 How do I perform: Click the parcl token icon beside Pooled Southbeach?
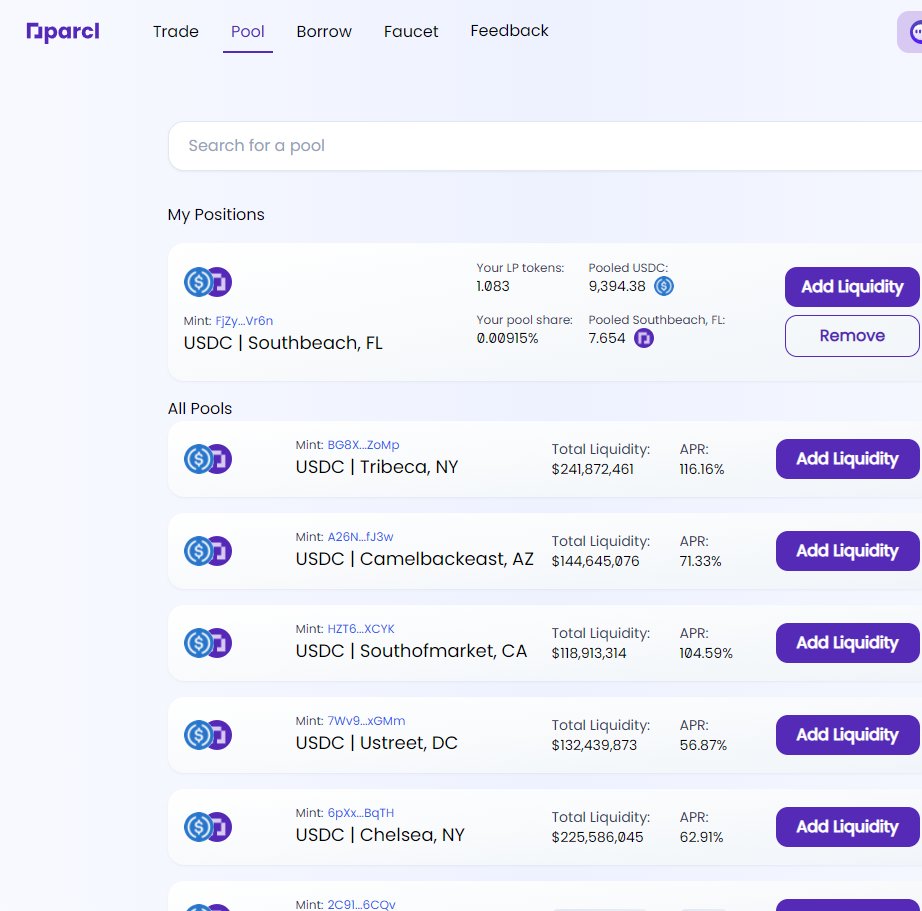coord(644,338)
